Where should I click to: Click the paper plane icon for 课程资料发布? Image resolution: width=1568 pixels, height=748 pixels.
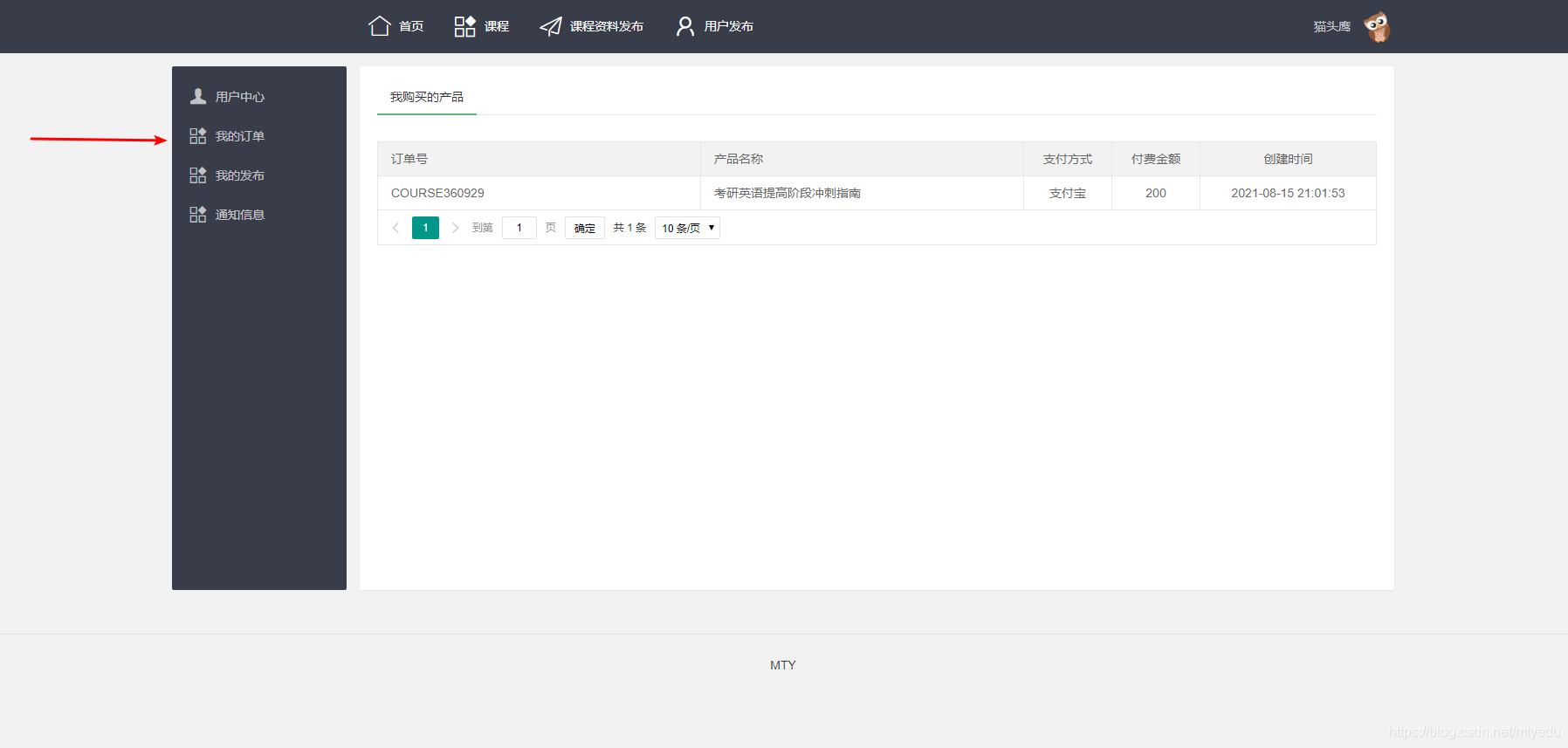tap(551, 27)
